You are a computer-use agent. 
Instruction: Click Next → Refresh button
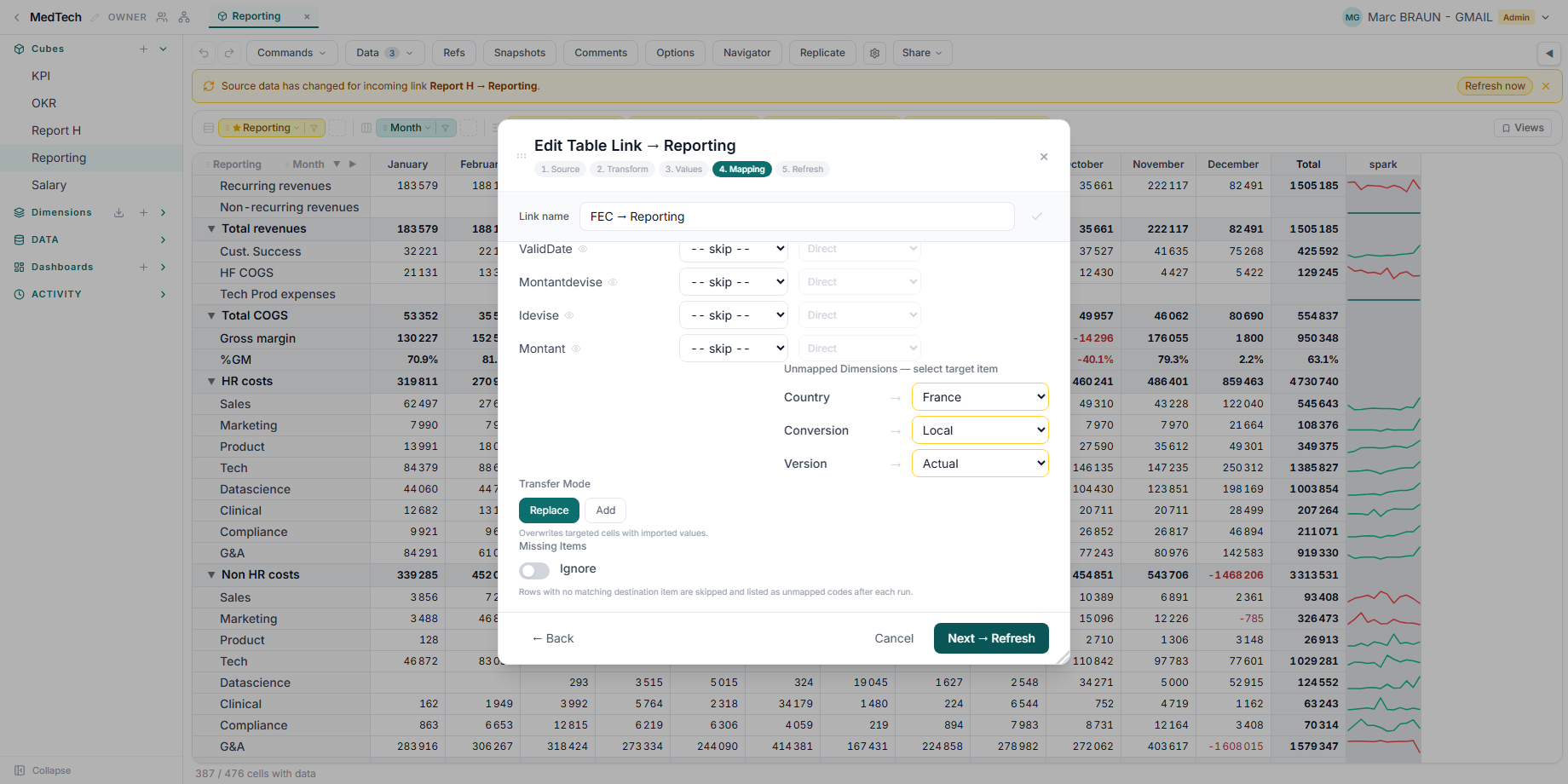pos(991,638)
